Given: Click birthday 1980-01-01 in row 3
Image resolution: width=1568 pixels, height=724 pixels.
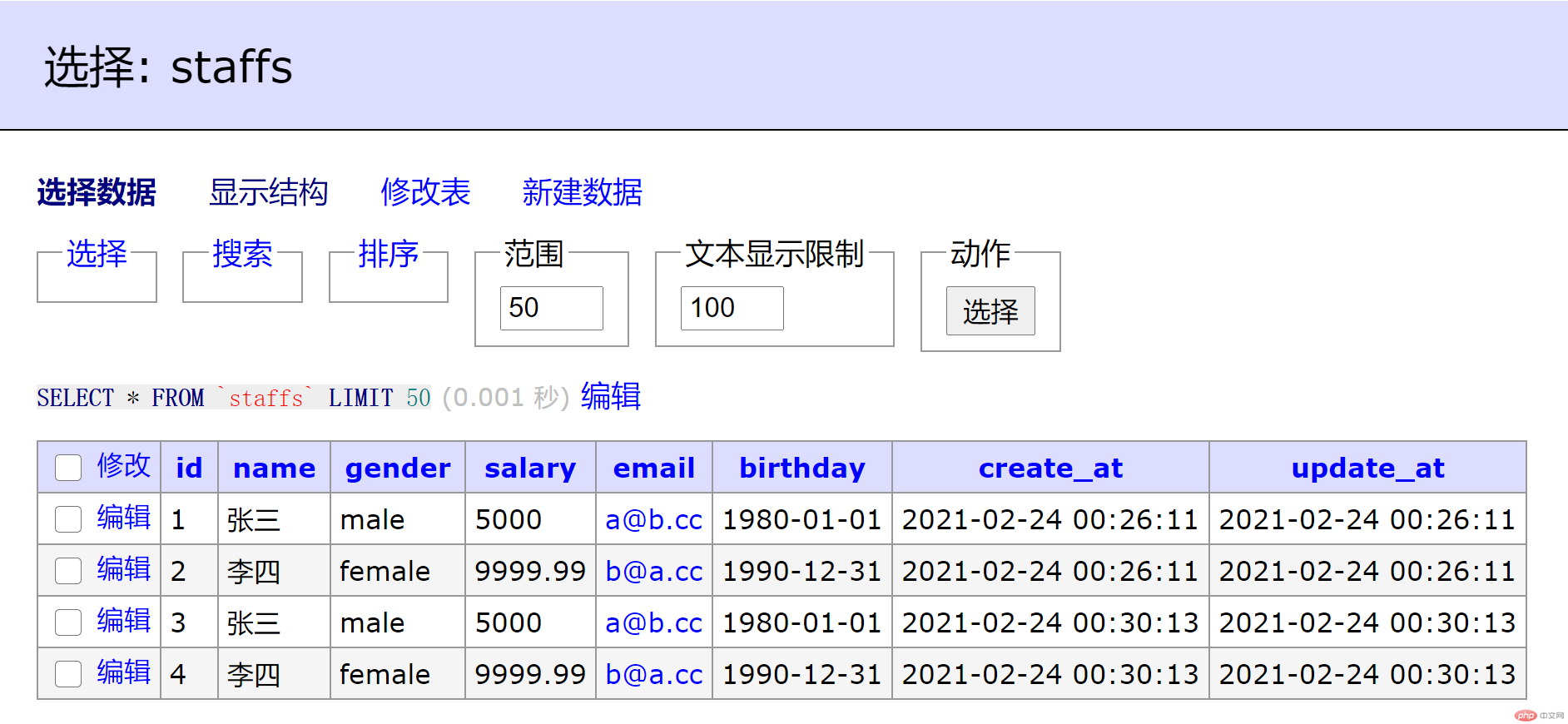Looking at the screenshot, I should tap(802, 623).
